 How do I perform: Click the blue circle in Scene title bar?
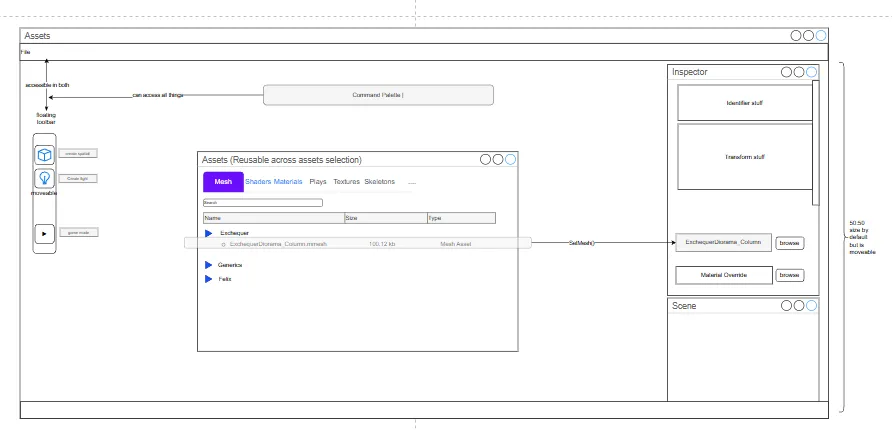[811, 306]
